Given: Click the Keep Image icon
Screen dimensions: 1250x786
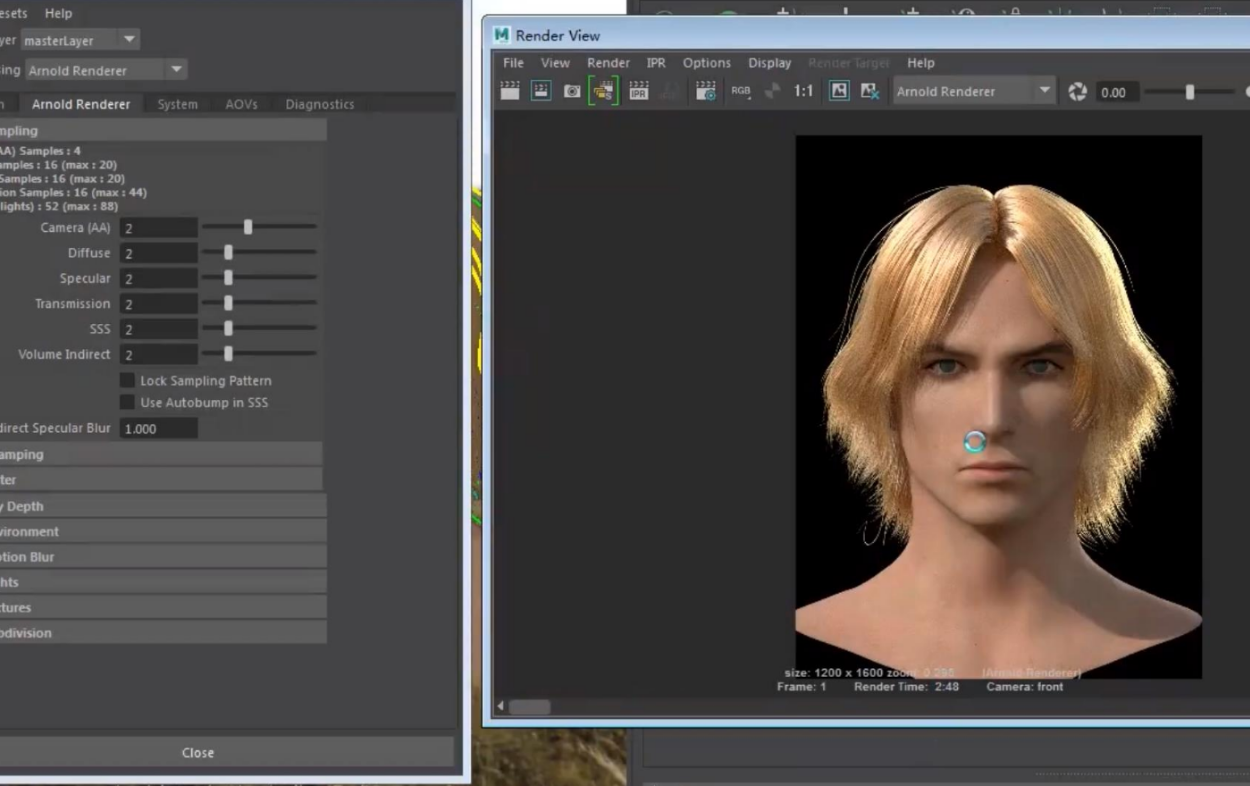Looking at the screenshot, I should [839, 91].
